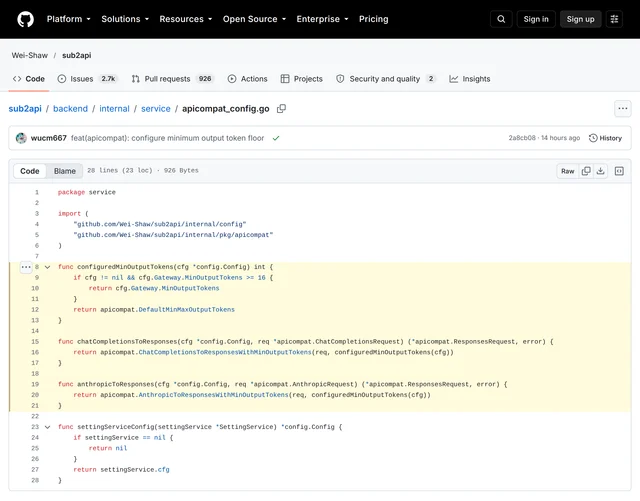
Task: Click the "package service" line
Action: [87, 192]
